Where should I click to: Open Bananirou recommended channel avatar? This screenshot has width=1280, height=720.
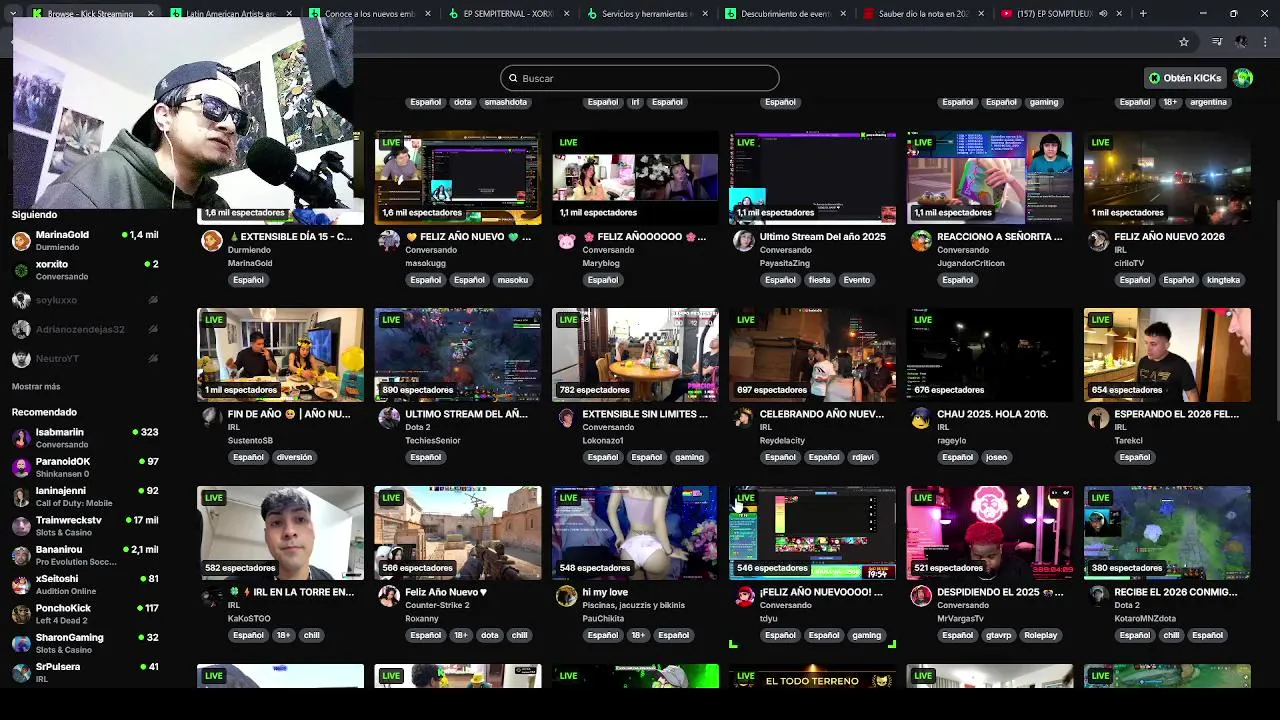21,555
